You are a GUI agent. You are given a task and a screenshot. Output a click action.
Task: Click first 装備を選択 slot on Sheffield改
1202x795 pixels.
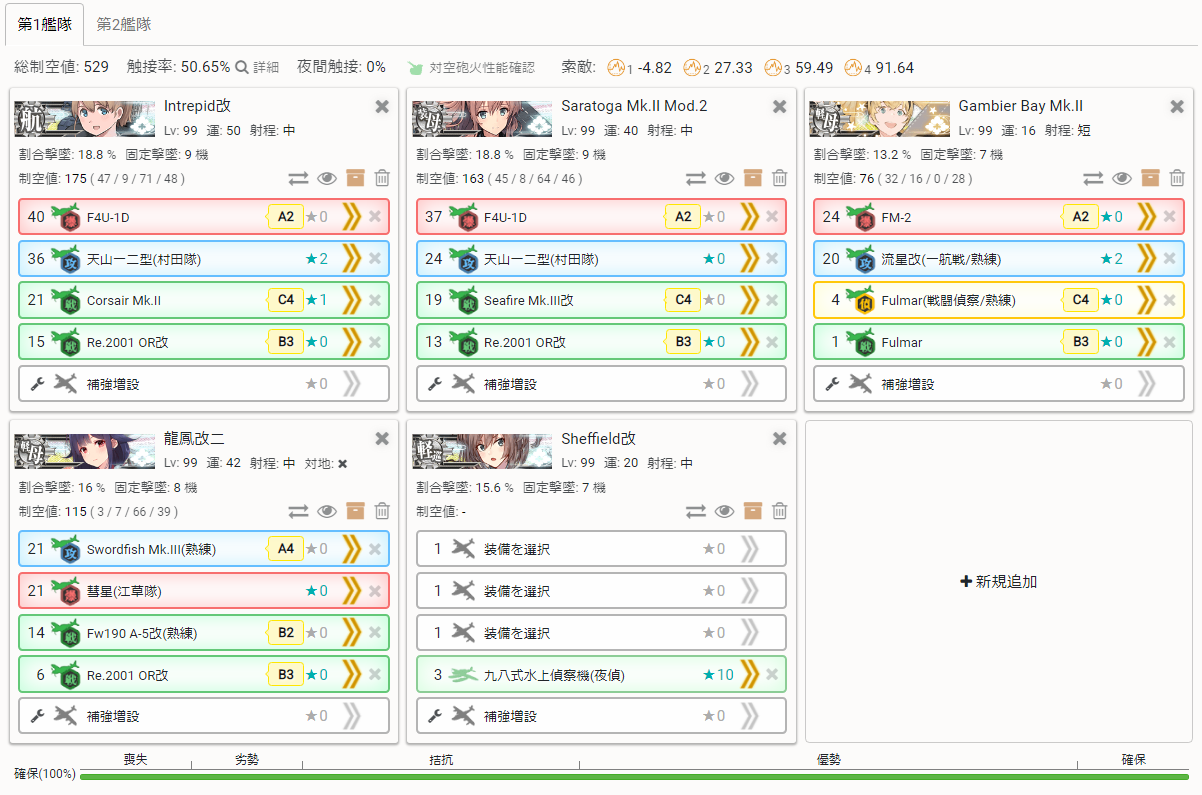click(601, 549)
